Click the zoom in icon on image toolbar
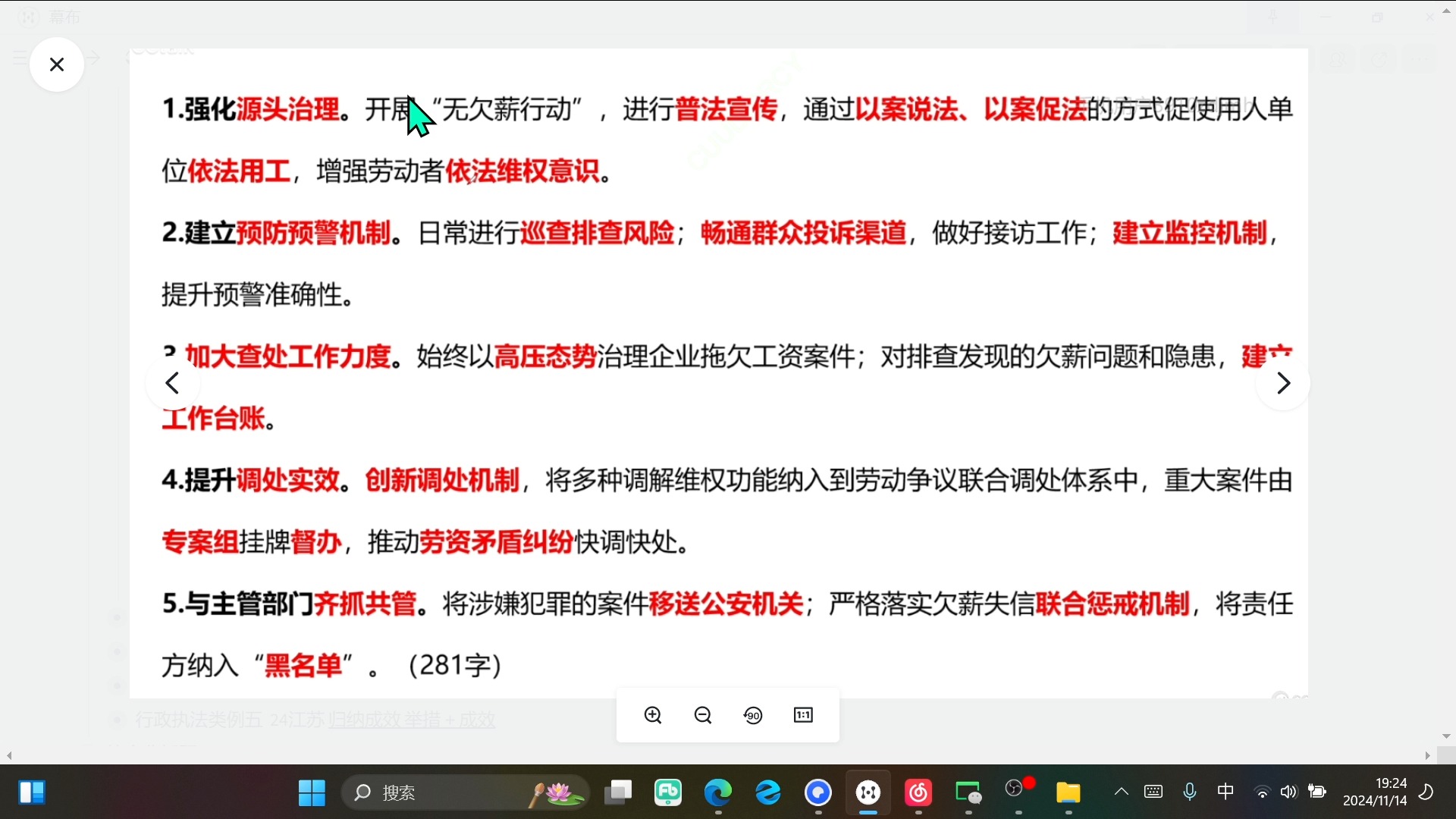Image resolution: width=1456 pixels, height=819 pixels. coord(653,714)
